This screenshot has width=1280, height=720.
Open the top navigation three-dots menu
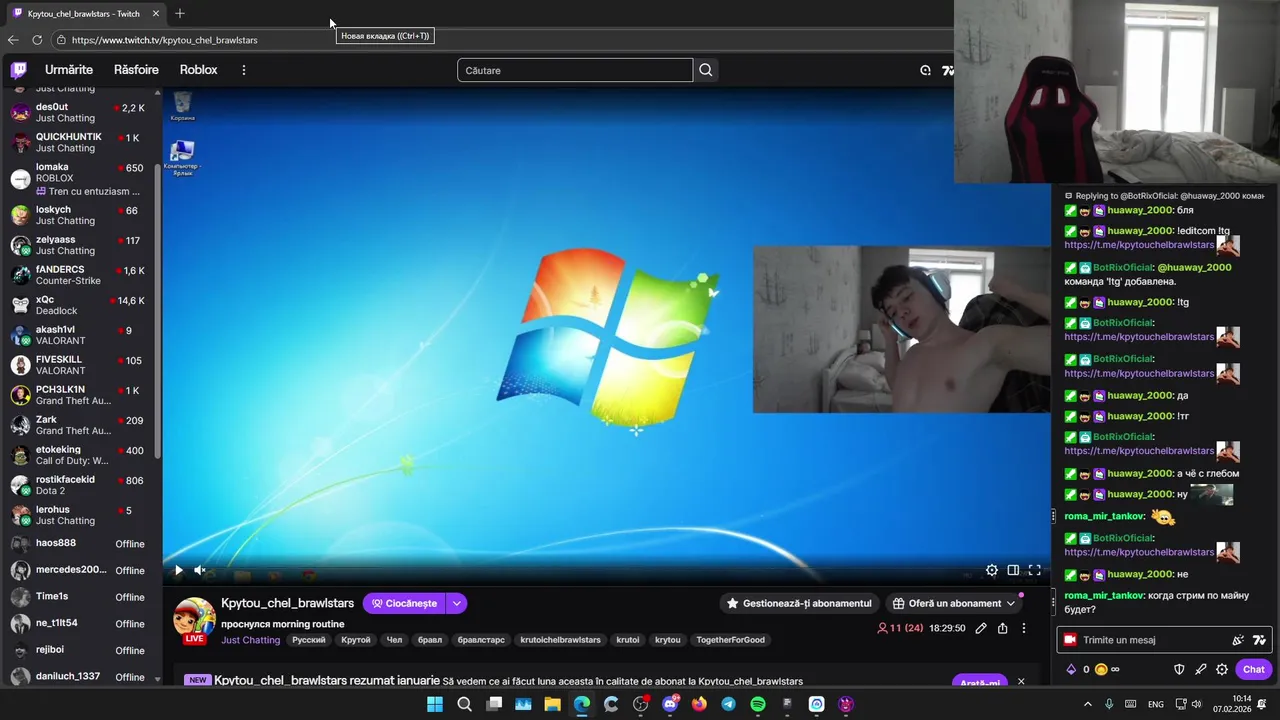click(x=243, y=70)
